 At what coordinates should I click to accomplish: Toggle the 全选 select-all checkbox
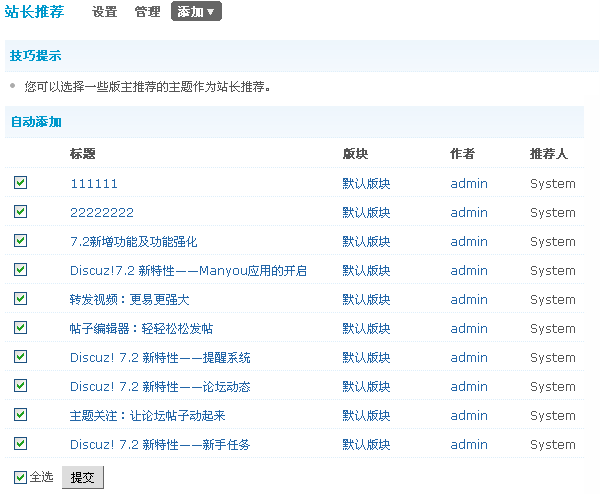pyautogui.click(x=21, y=477)
